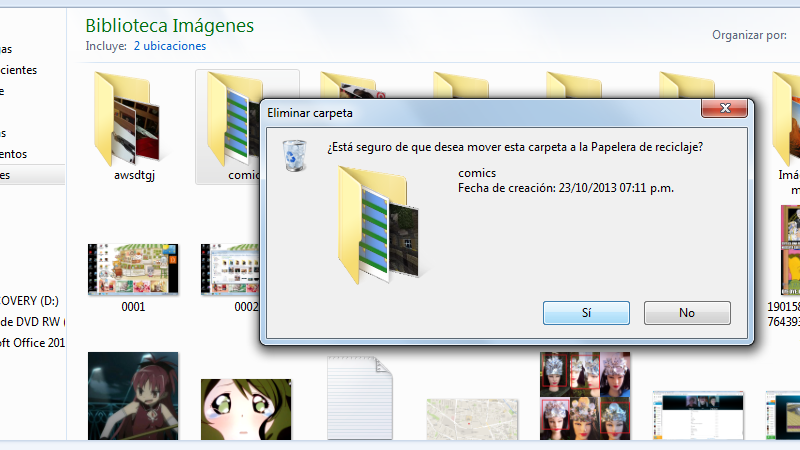Click the Biblioteca Imágenes heading
The height and width of the screenshot is (450, 800).
[169, 26]
